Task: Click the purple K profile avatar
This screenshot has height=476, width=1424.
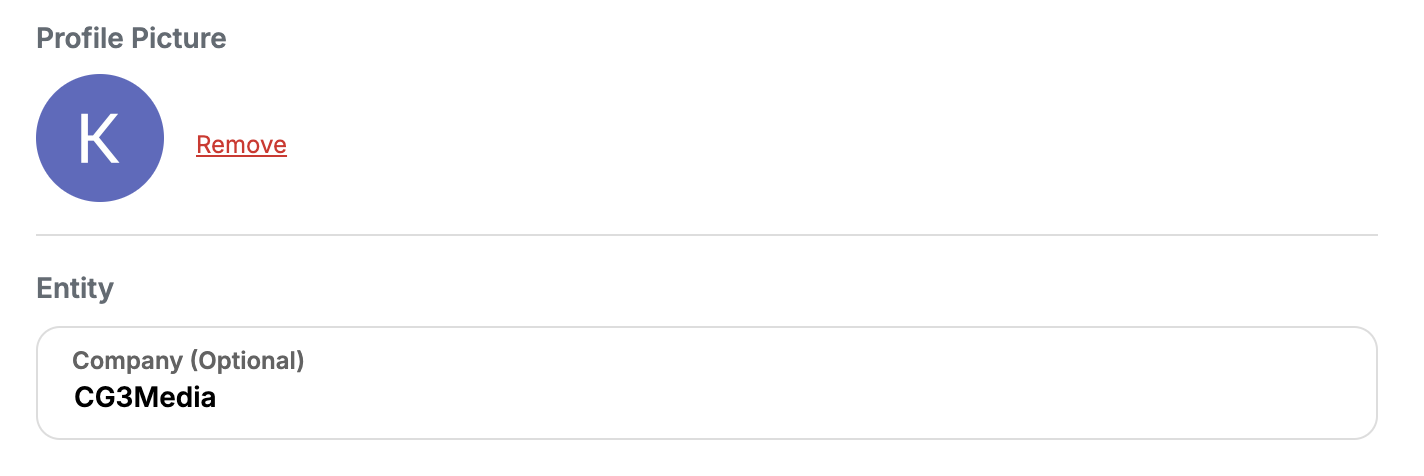Action: click(100, 138)
